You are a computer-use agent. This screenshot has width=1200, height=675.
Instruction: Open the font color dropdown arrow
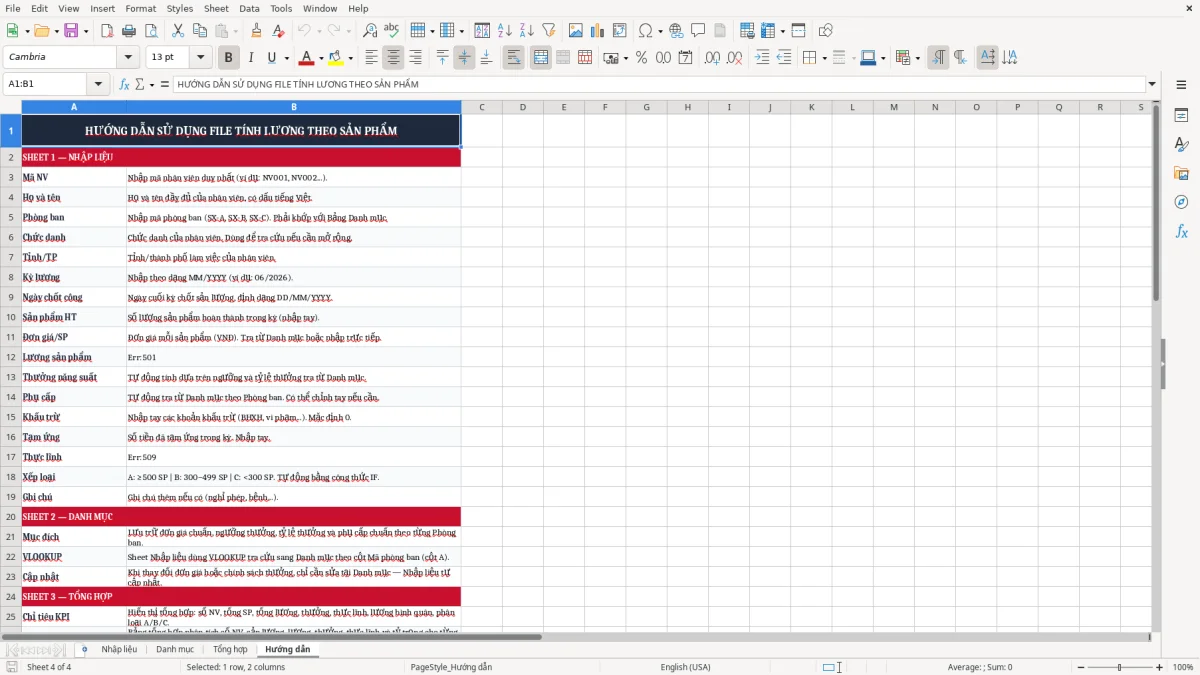(322, 58)
